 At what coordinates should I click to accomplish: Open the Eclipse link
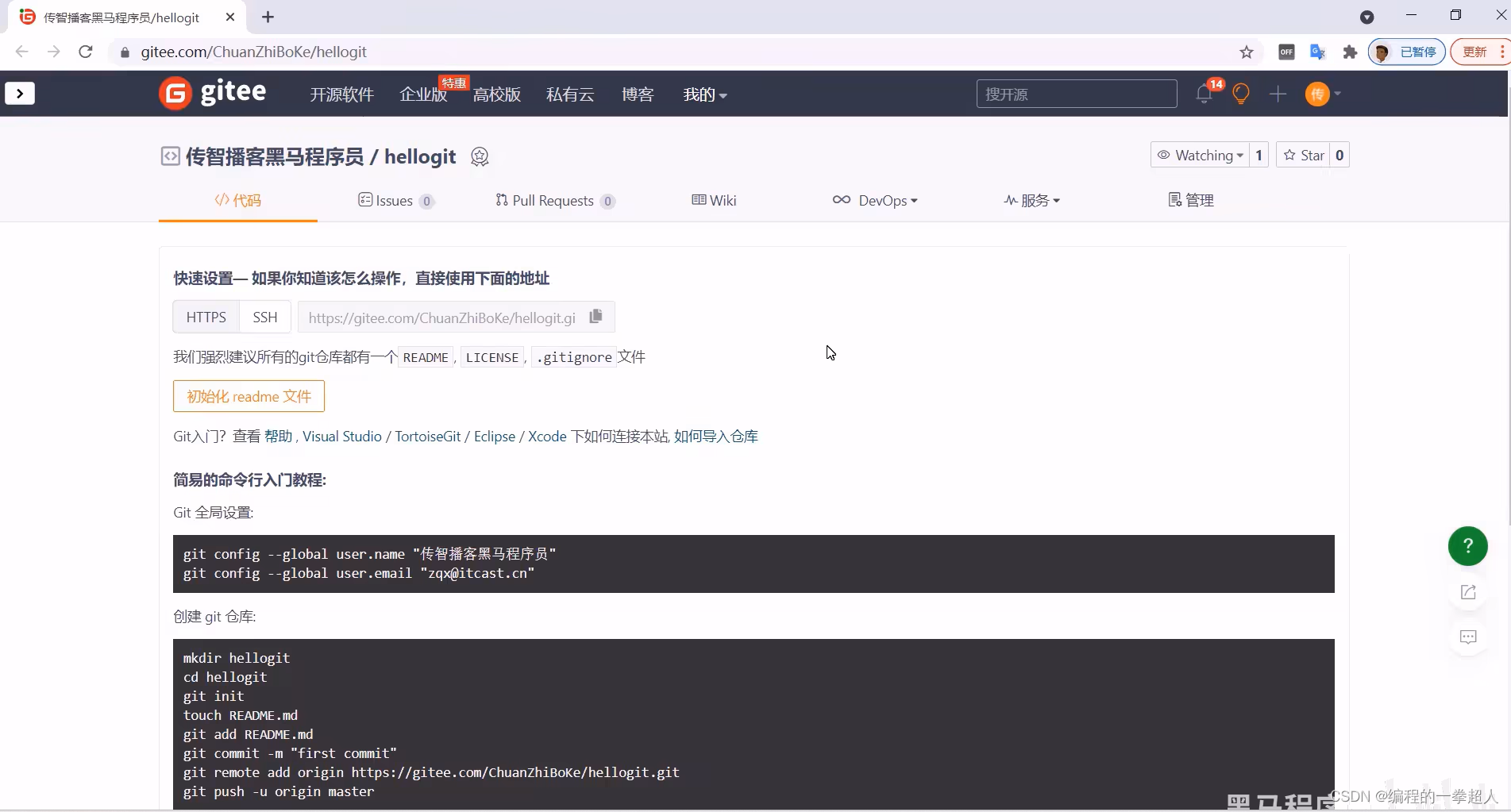point(495,436)
